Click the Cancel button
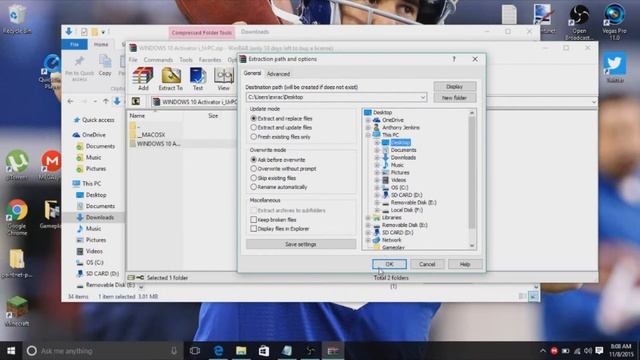Screen dimensions: 640x360 click(x=427, y=264)
